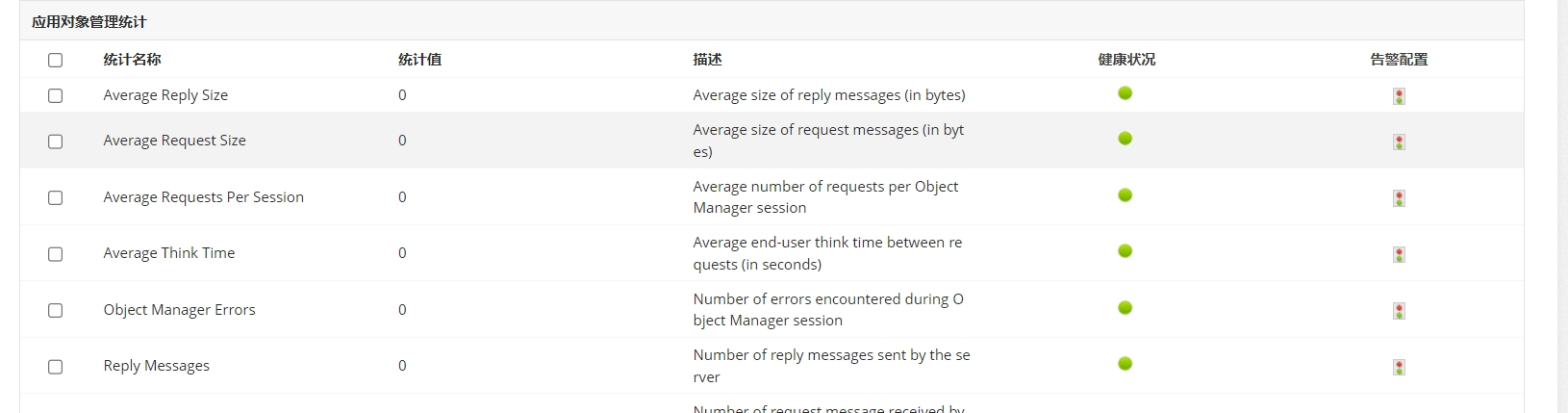Check the Reply Messages row checkbox
Screen dimensions: 1568x413
(55, 366)
